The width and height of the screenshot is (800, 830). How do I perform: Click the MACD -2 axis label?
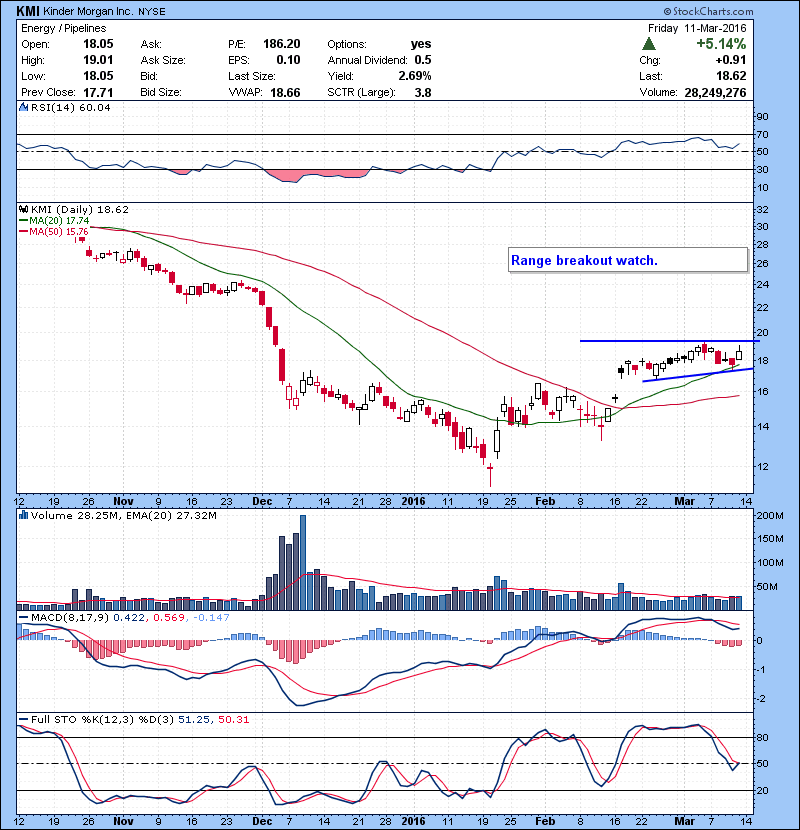[x=760, y=699]
